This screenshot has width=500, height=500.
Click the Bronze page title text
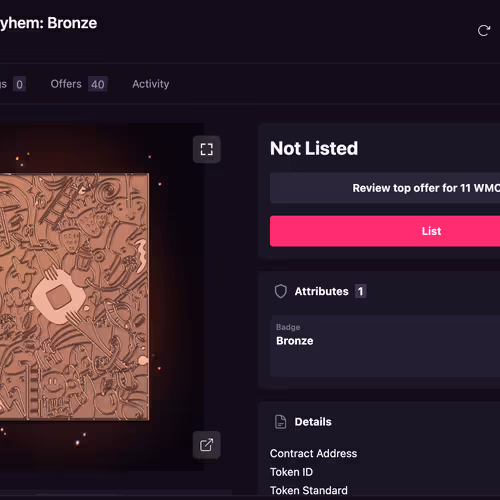(49, 23)
